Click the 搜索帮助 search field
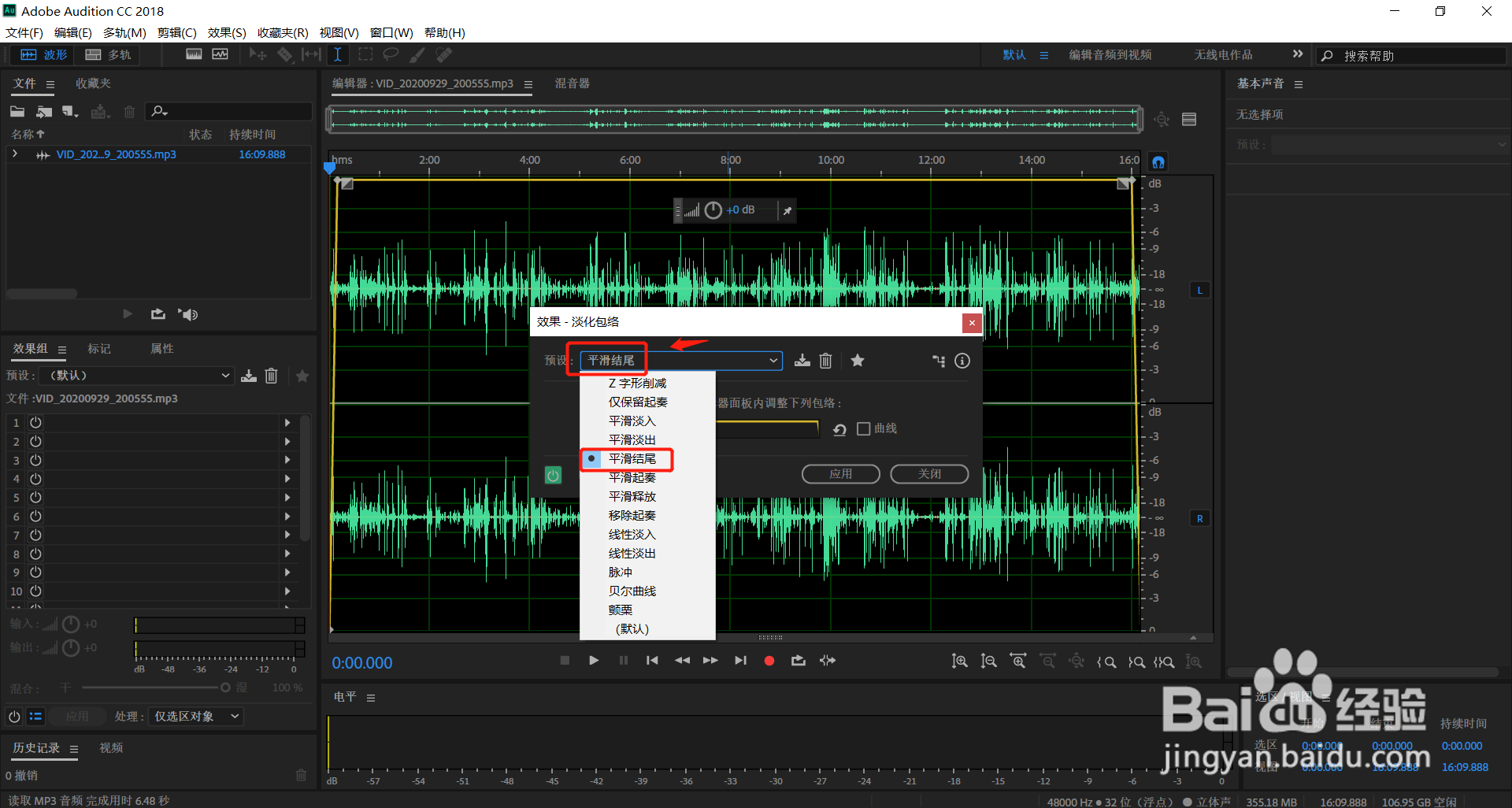This screenshot has width=1512, height=808. tap(1410, 56)
